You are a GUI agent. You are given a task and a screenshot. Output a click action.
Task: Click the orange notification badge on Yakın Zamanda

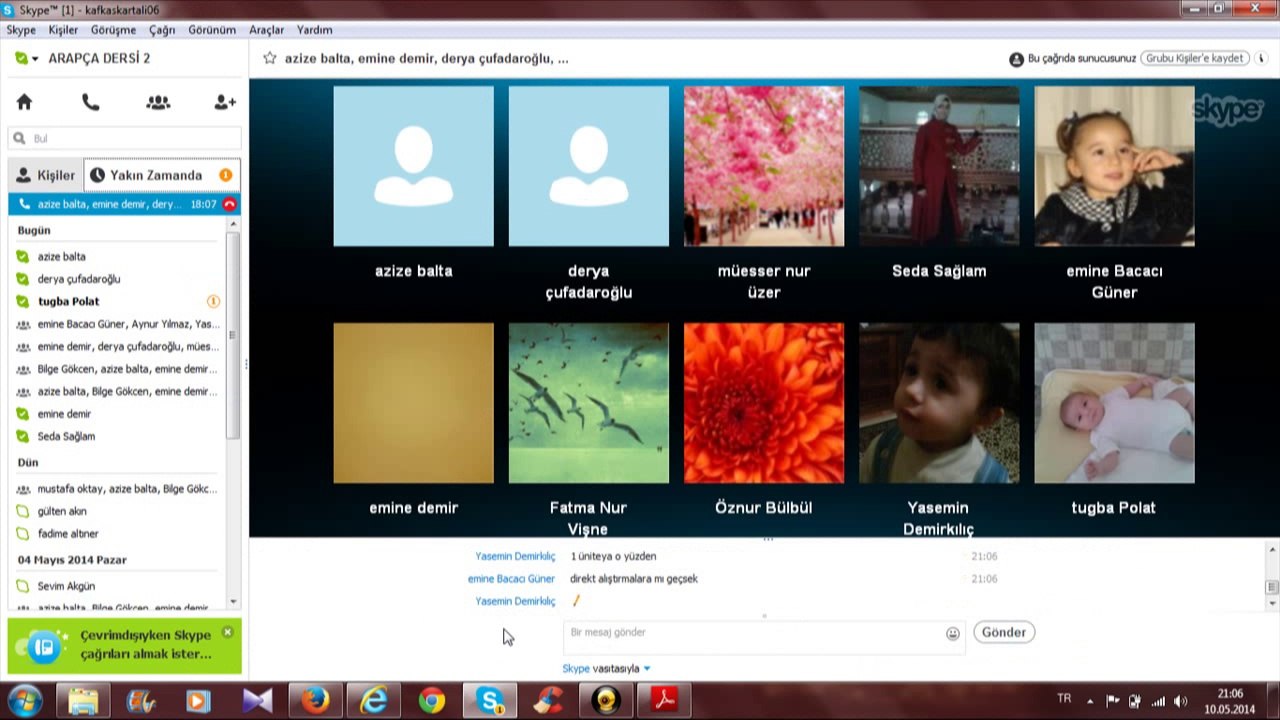[x=226, y=175]
